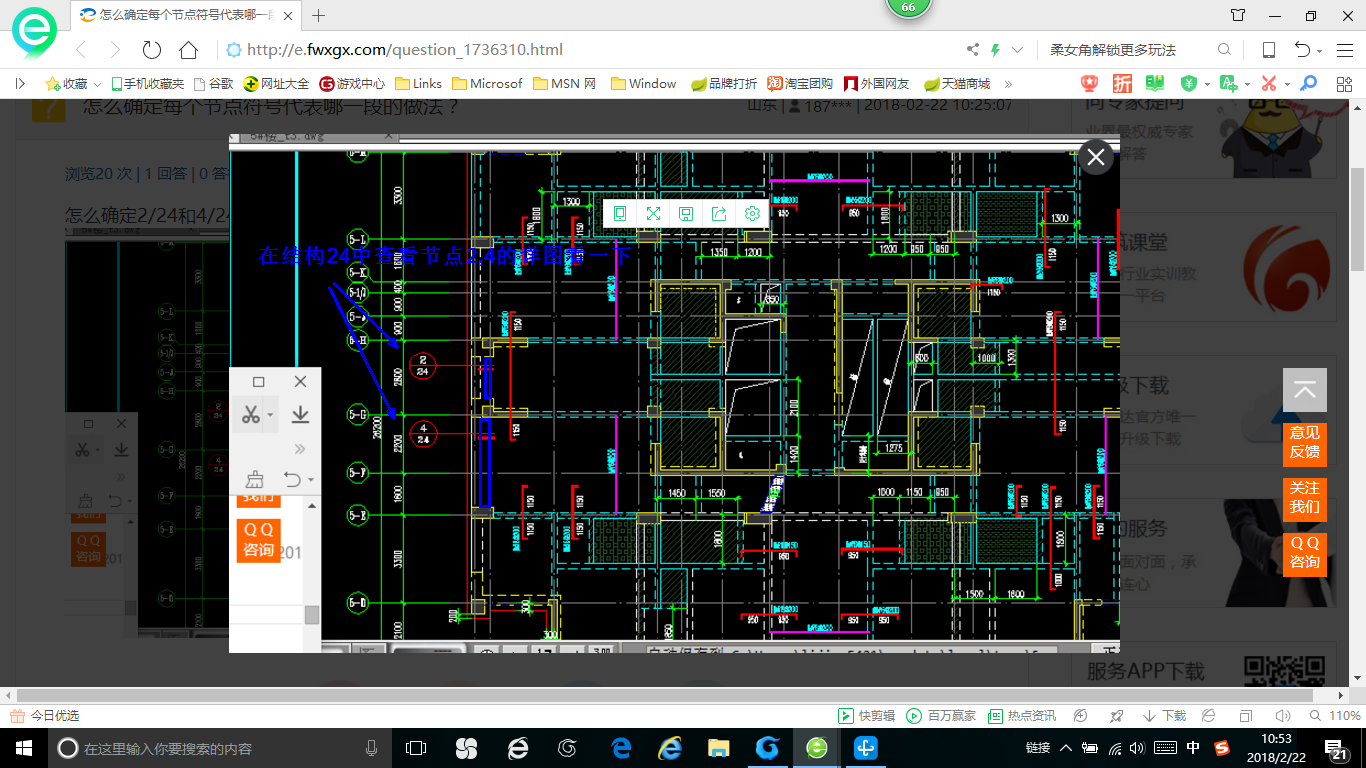Close the current browser tab

click(x=287, y=15)
